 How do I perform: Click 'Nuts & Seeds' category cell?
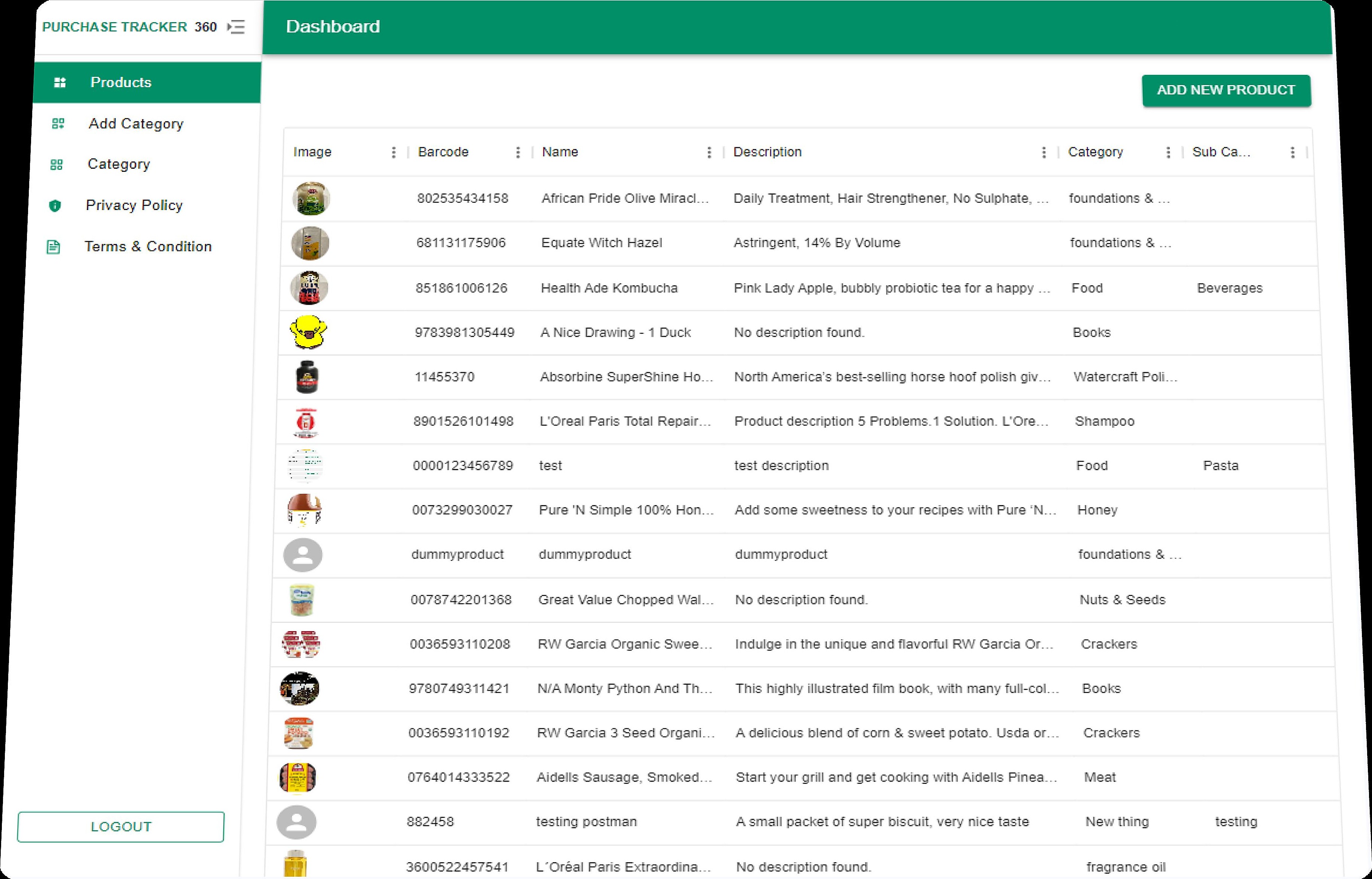(x=1123, y=600)
